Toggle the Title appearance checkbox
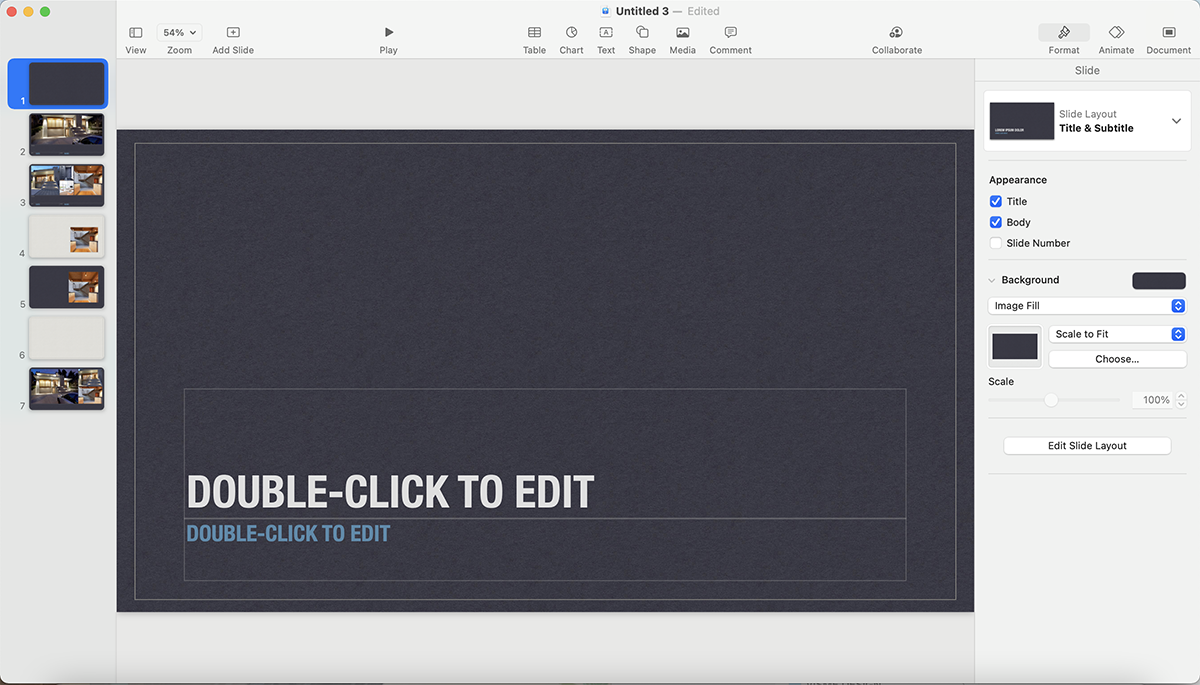Viewport: 1200px width, 685px height. click(996, 201)
